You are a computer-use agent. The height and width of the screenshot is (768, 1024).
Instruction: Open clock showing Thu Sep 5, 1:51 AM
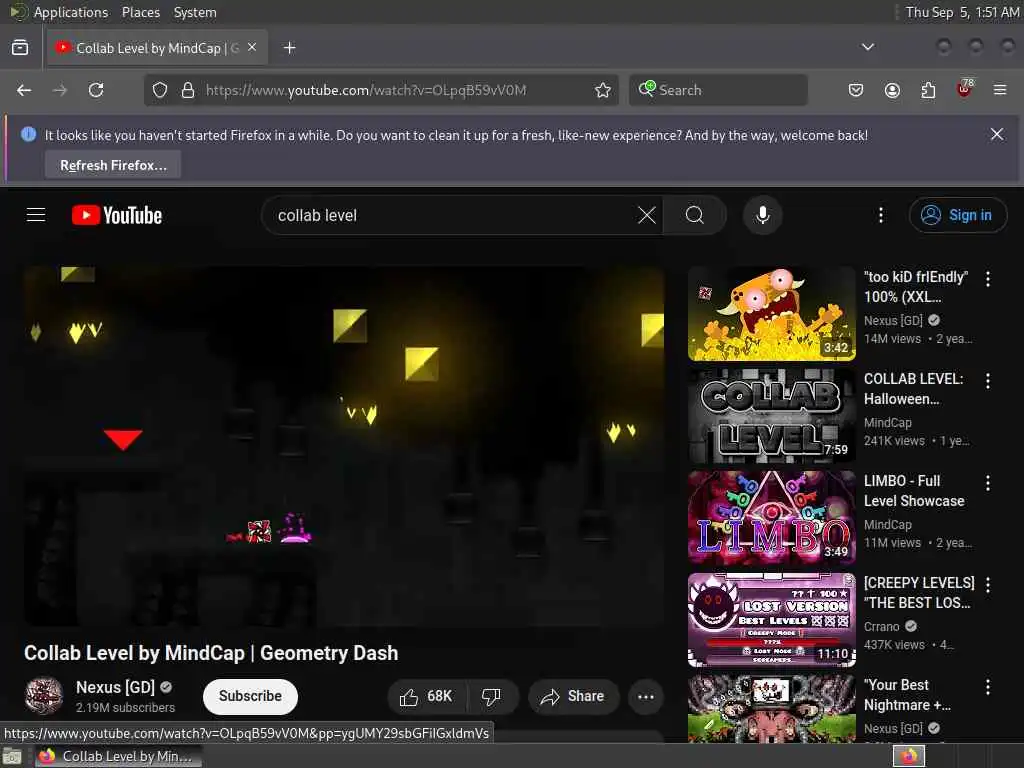(961, 12)
